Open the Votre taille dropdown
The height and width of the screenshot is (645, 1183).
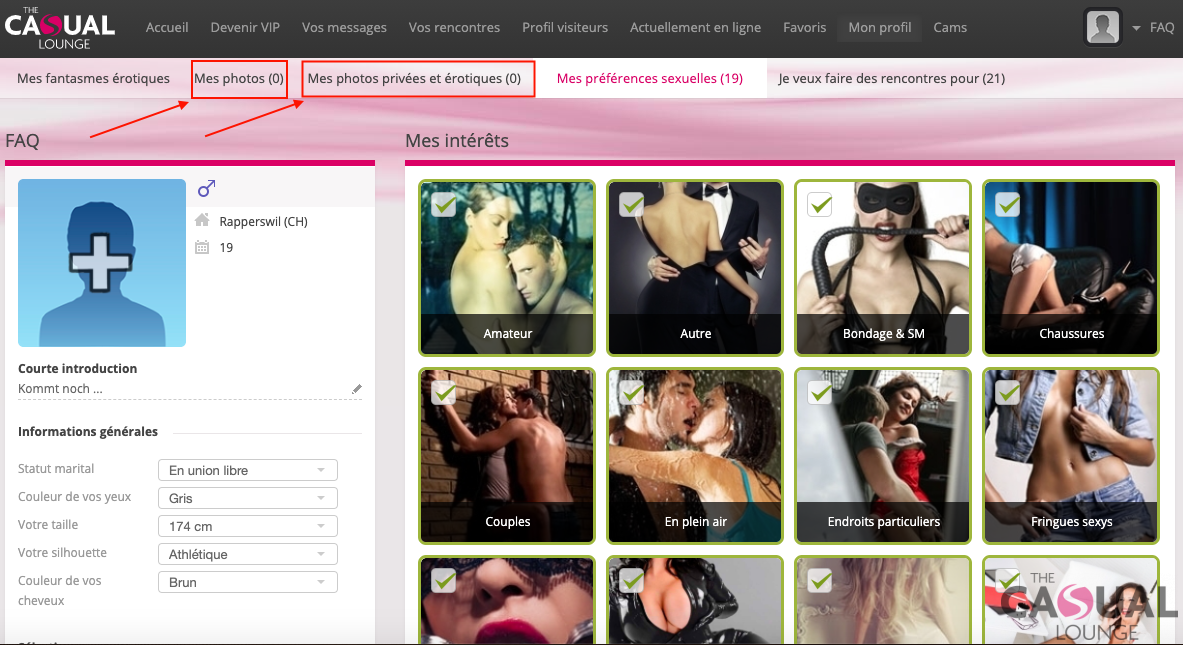pos(247,526)
